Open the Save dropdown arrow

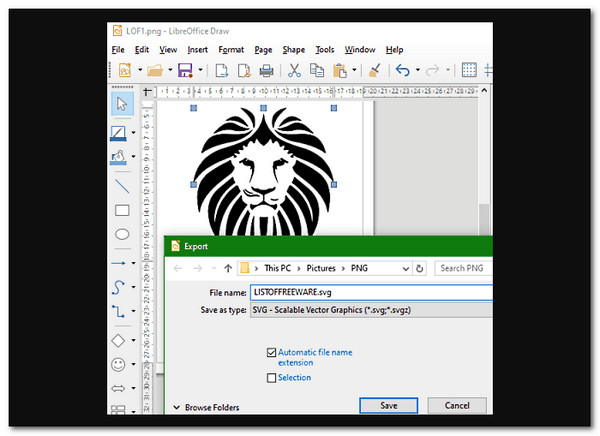(x=200, y=70)
